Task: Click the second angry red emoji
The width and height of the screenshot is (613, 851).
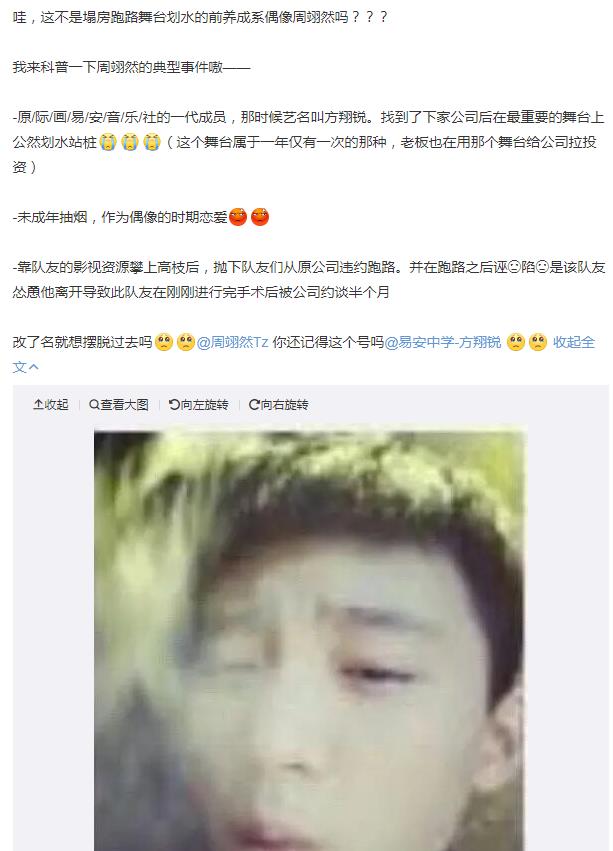Action: [260, 217]
